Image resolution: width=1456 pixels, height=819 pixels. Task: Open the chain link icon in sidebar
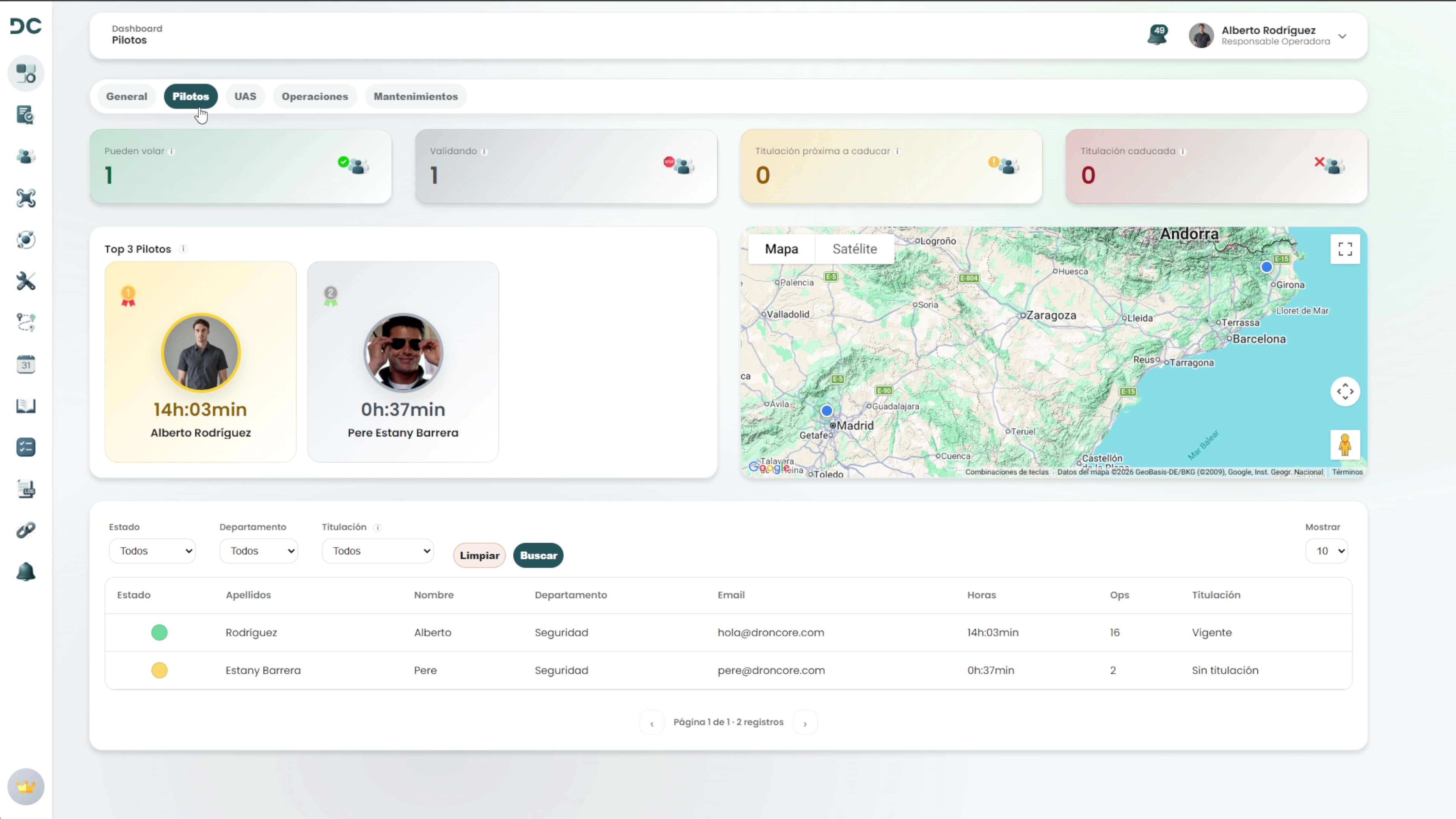coord(26,530)
